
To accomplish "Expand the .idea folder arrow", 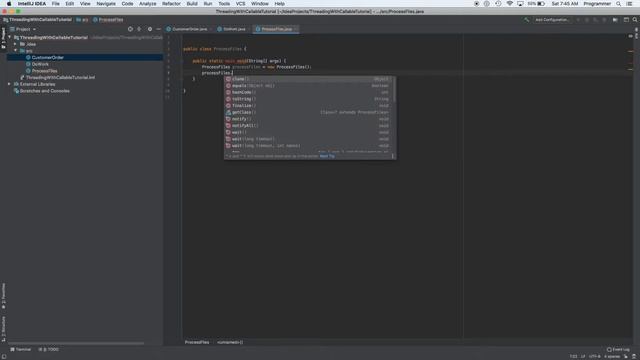I will 16,44.
